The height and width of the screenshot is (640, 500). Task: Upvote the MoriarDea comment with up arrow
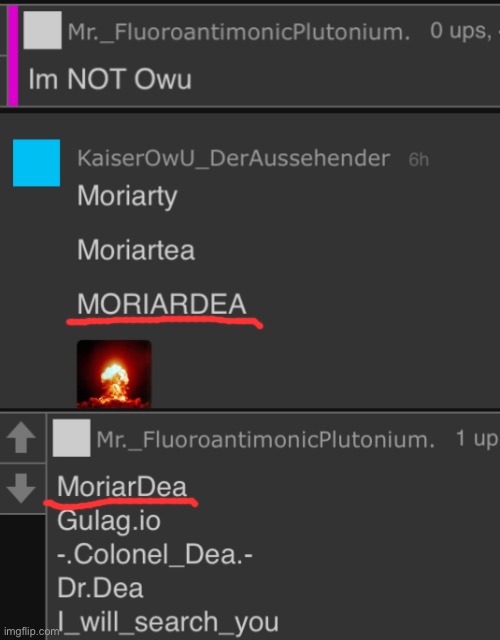click(x=21, y=438)
